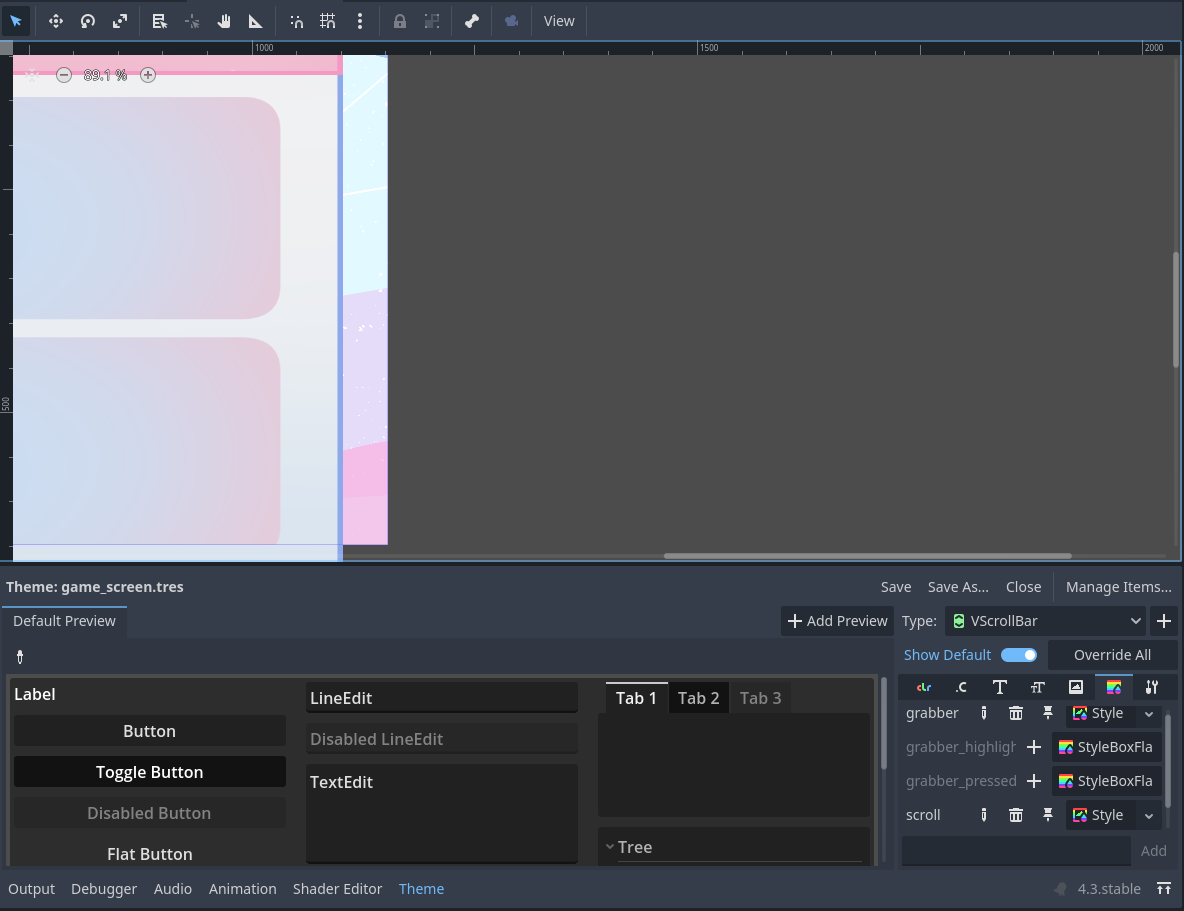
Task: Toggle grid snapping icon
Action: pos(328,21)
